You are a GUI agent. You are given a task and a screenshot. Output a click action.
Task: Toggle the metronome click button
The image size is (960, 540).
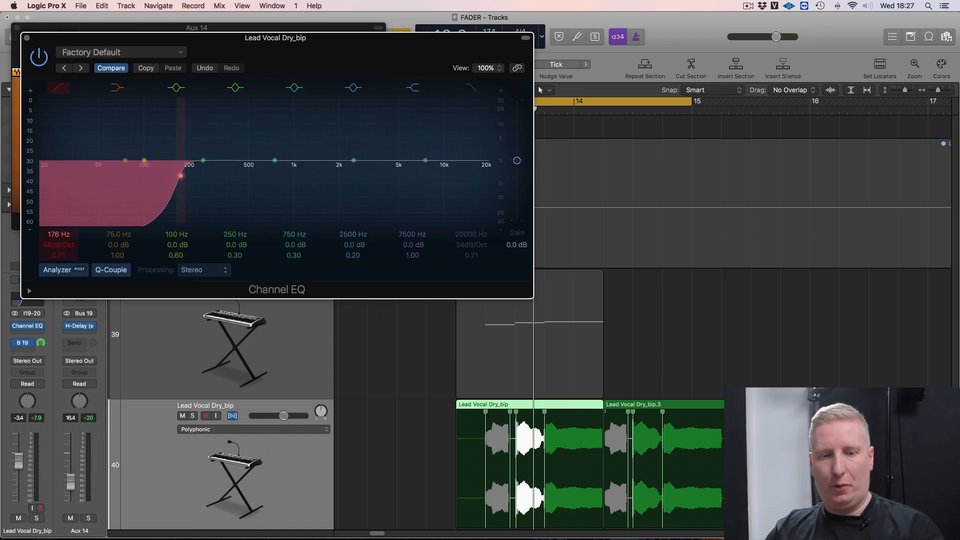click(x=636, y=37)
